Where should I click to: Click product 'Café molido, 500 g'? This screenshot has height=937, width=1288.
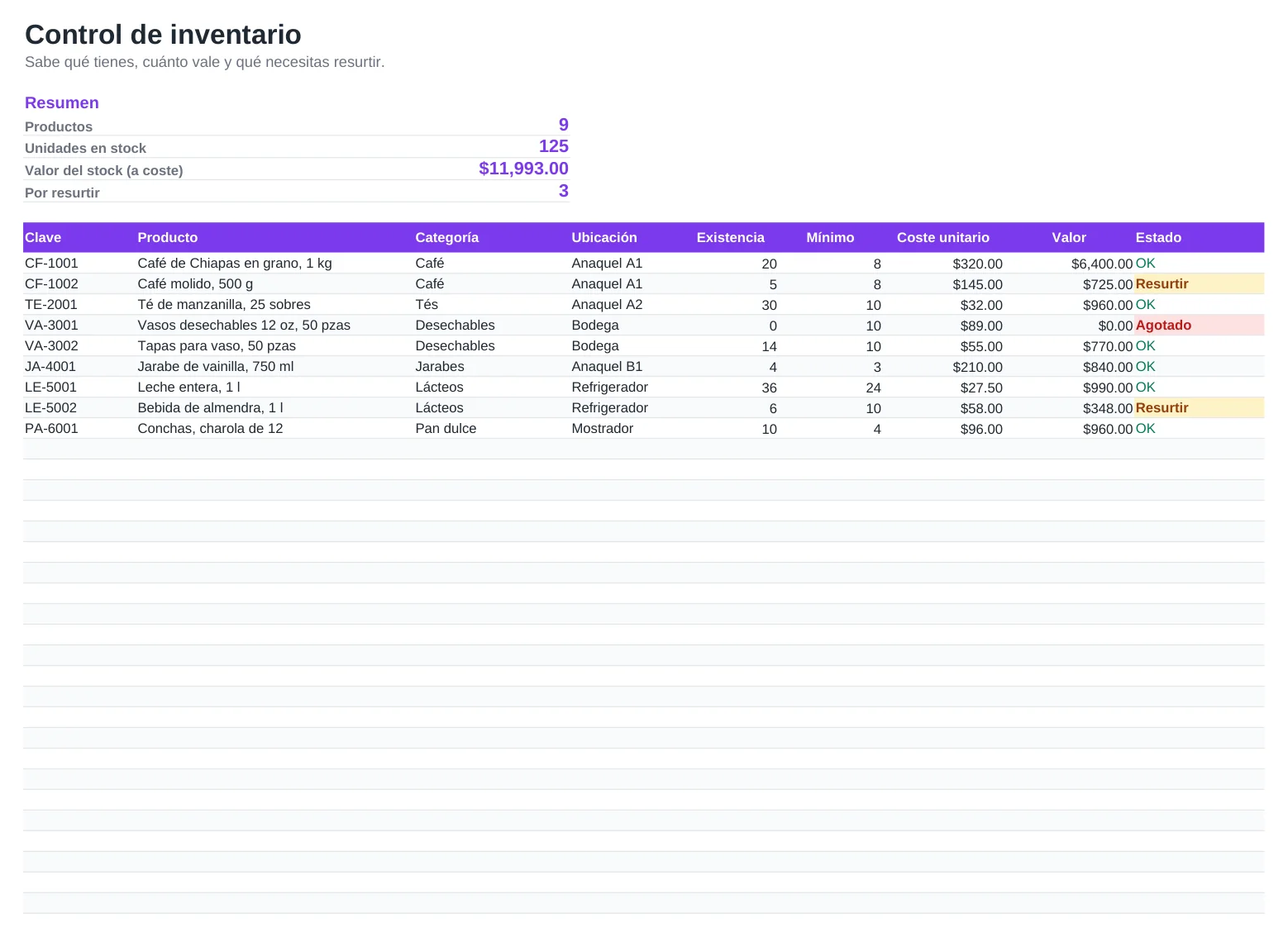tap(195, 283)
